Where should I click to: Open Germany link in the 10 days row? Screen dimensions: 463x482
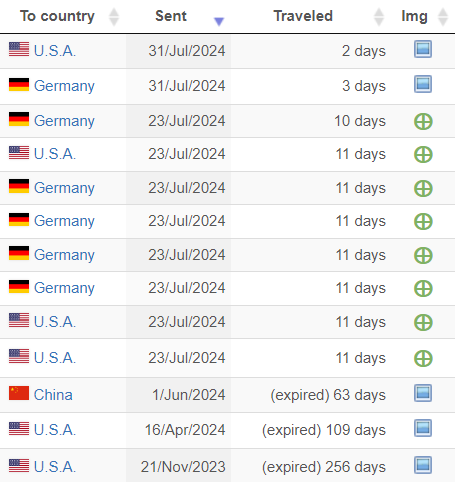(64, 121)
